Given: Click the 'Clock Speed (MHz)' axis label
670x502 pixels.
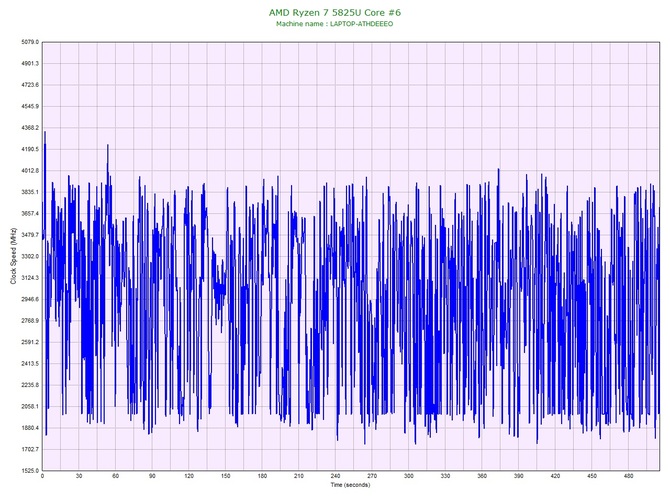Looking at the screenshot, I should [13, 256].
